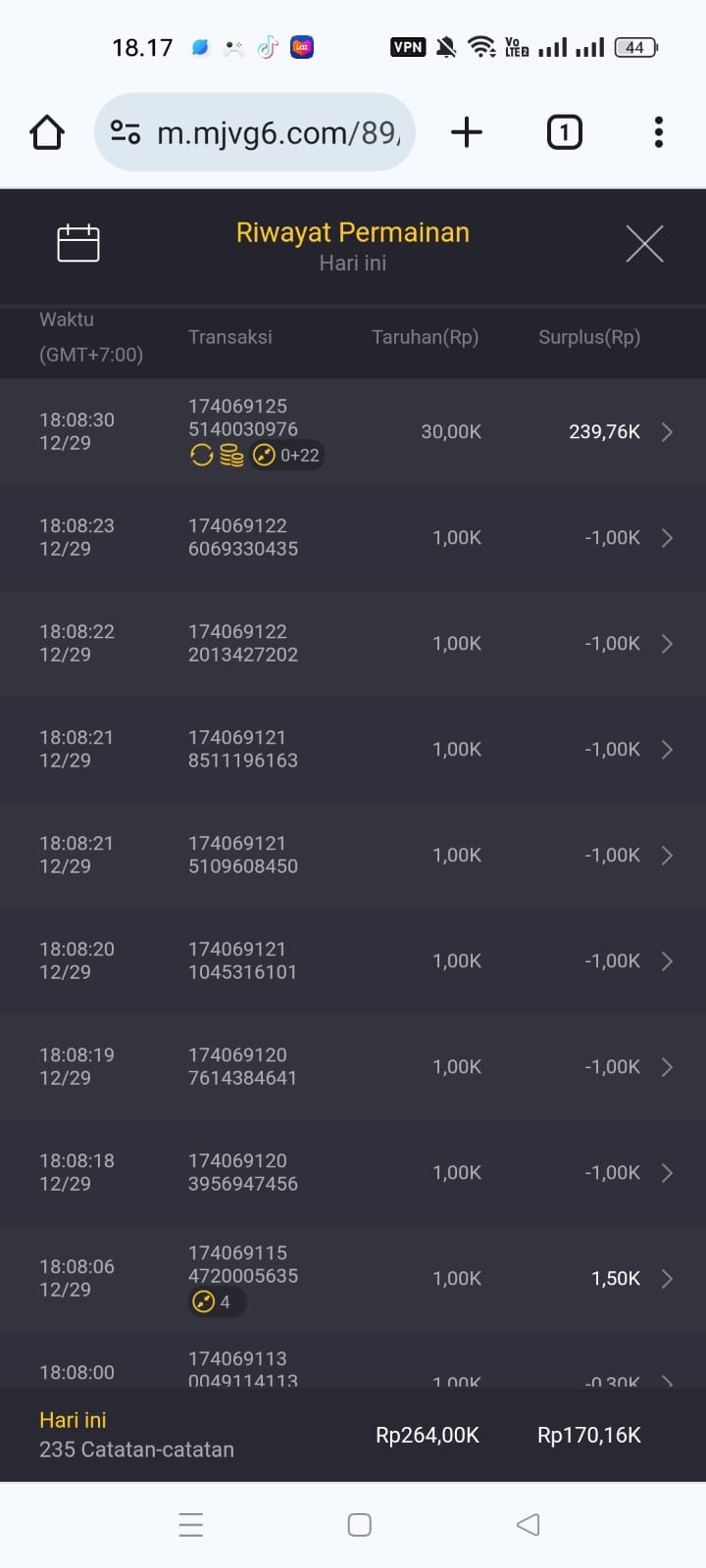Open transaction 174069122 2013427202
Viewport: 706px width, 1568px height.
243,644
